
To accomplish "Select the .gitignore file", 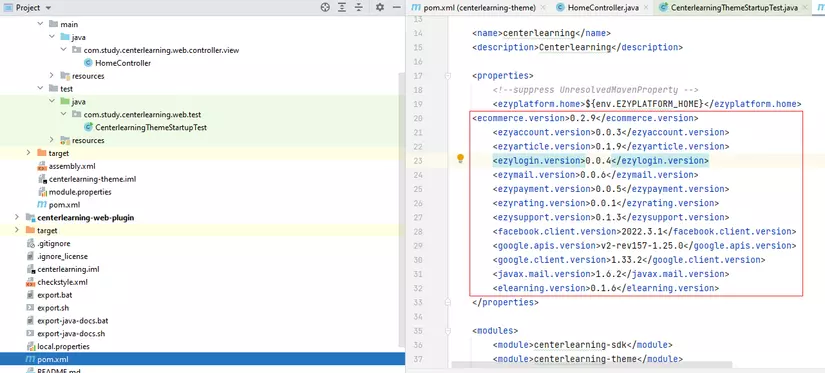I will point(54,244).
